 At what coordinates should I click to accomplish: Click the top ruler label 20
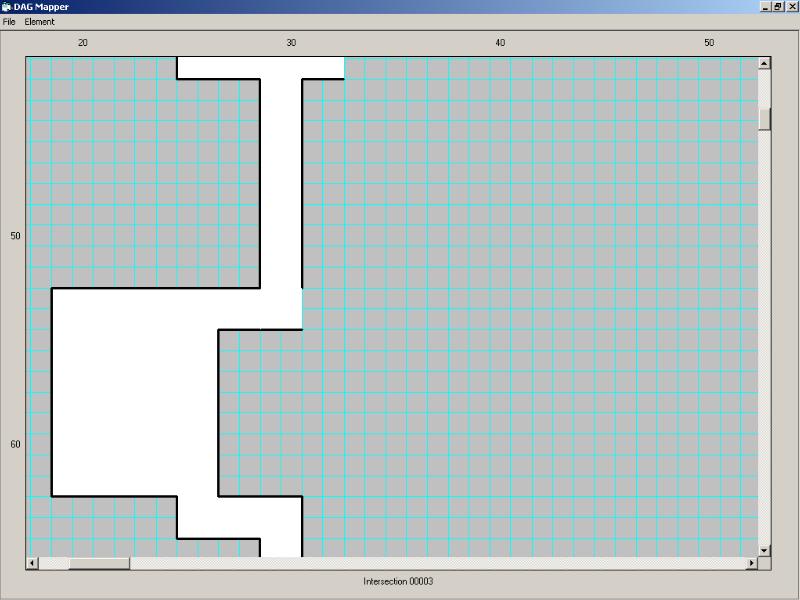(83, 43)
